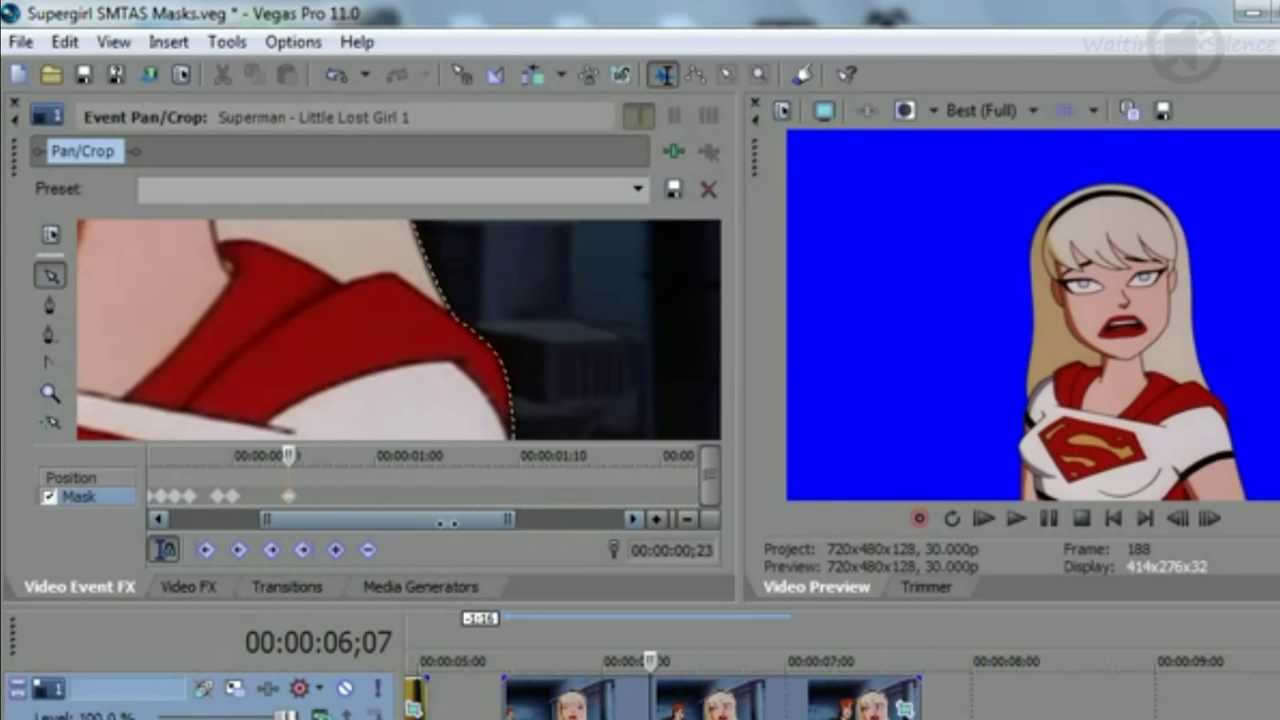Click the Remove Plug-In icon in Pan/Crop

(709, 152)
